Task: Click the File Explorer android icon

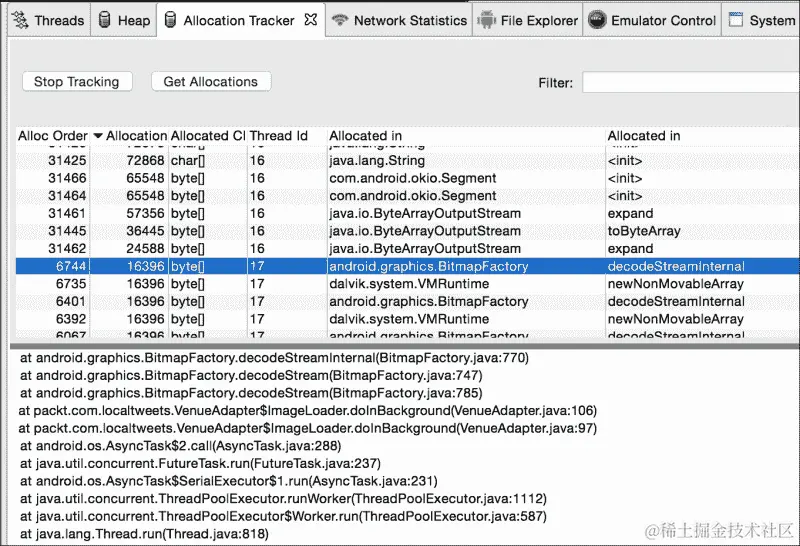Action: (x=486, y=20)
